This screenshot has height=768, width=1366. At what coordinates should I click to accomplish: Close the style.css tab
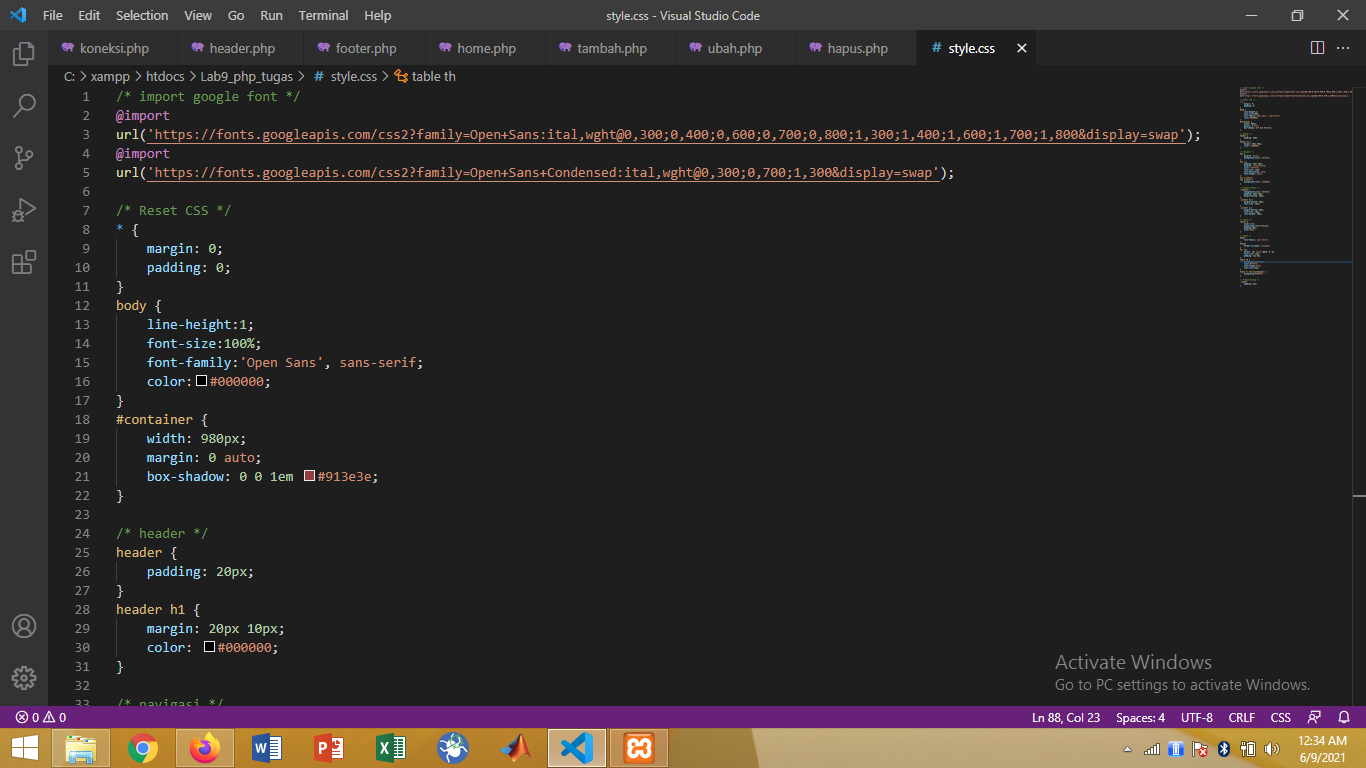[x=1021, y=48]
